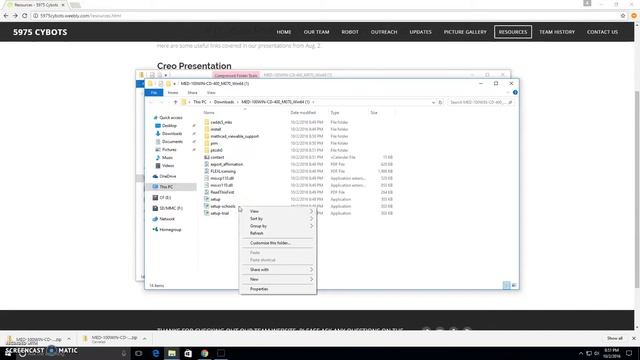
Task: Open File Explorer from the taskbar
Action: tap(172, 353)
